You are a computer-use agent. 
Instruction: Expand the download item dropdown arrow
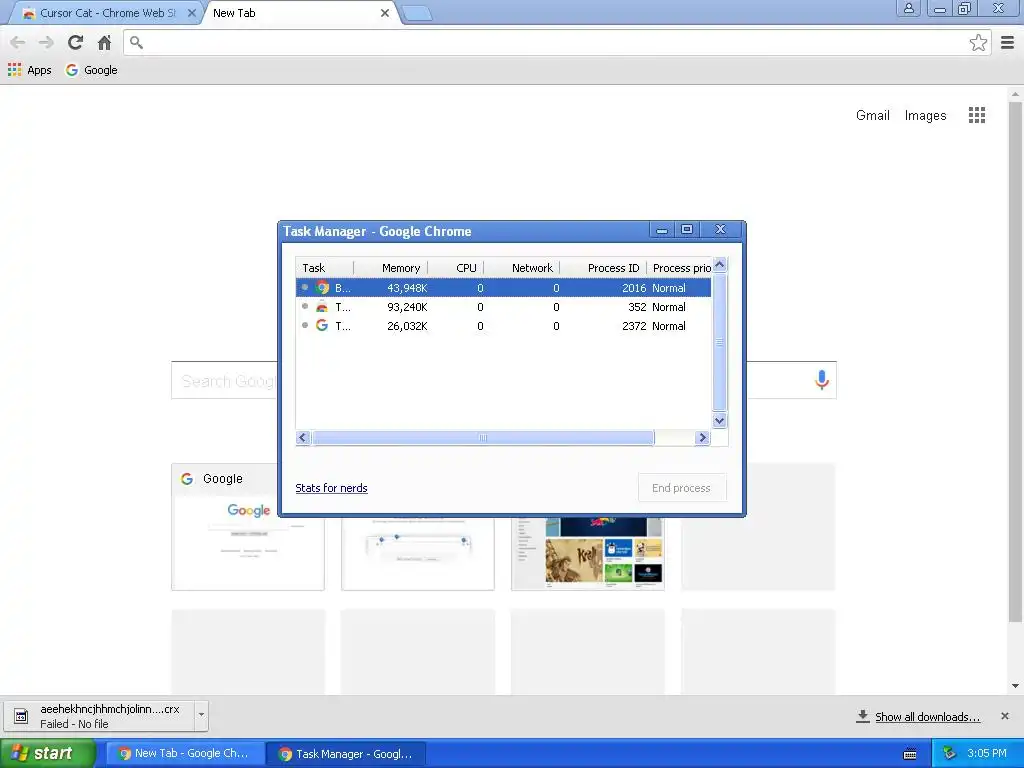coord(201,715)
